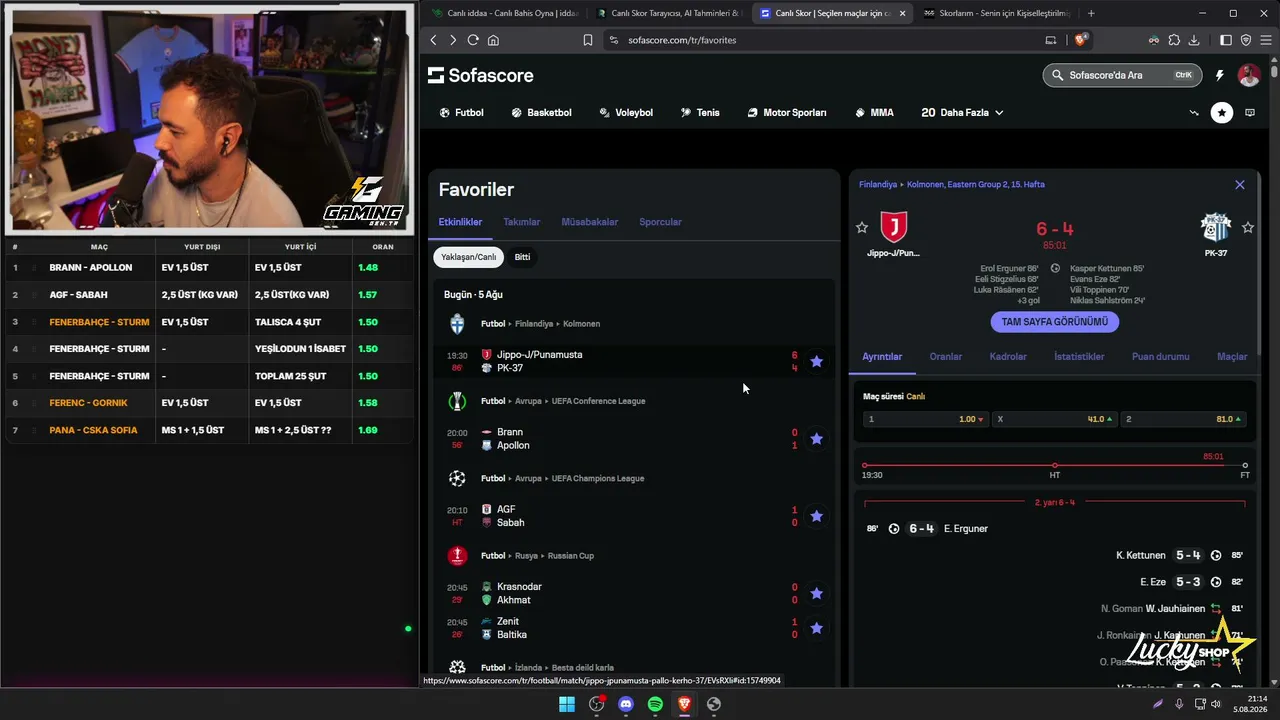Switch to the Kadrolar detail tab
This screenshot has width=1280, height=720.
(1008, 357)
